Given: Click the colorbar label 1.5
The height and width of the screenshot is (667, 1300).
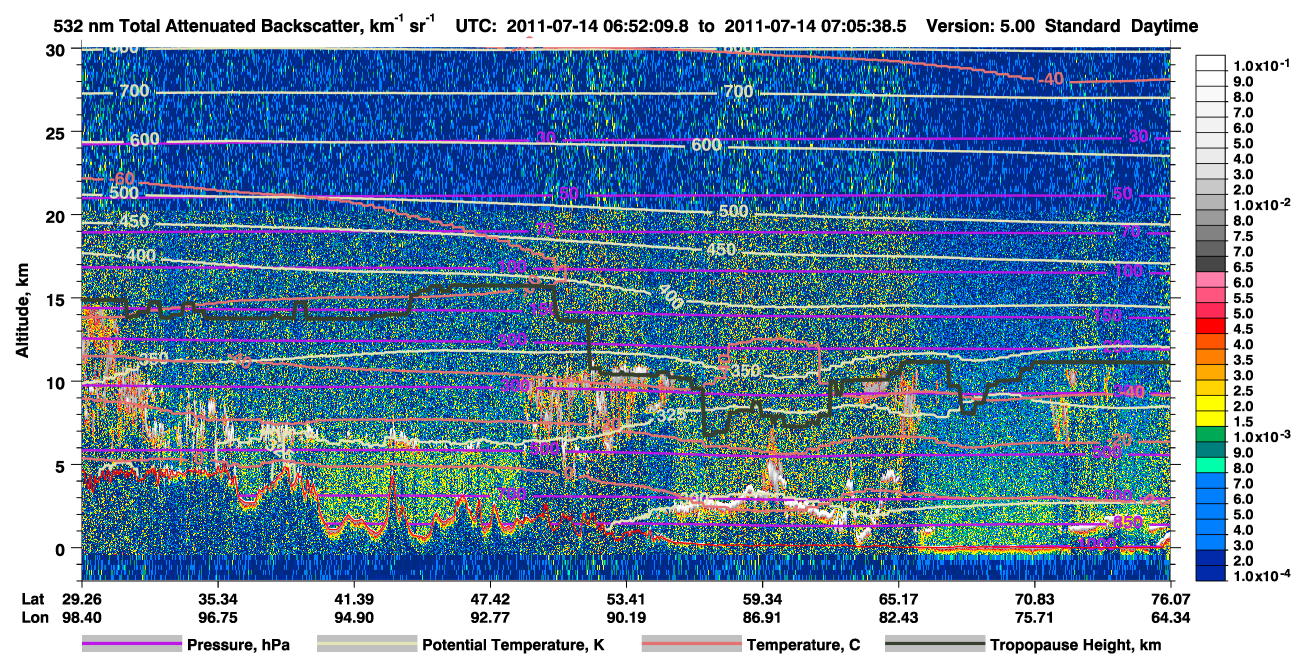Looking at the screenshot, I should point(1242,422).
